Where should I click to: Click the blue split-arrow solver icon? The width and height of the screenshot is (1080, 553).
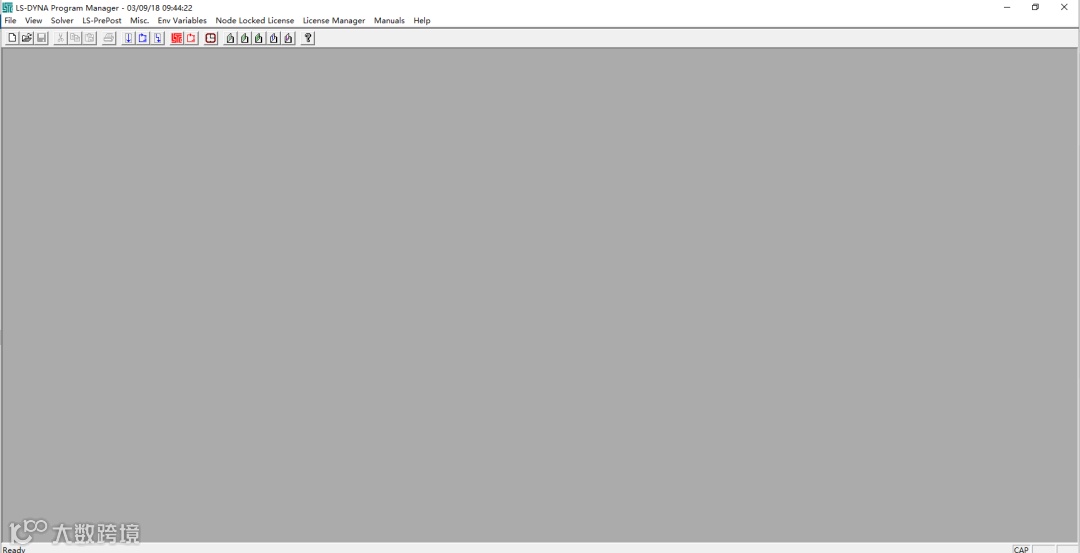tap(158, 38)
